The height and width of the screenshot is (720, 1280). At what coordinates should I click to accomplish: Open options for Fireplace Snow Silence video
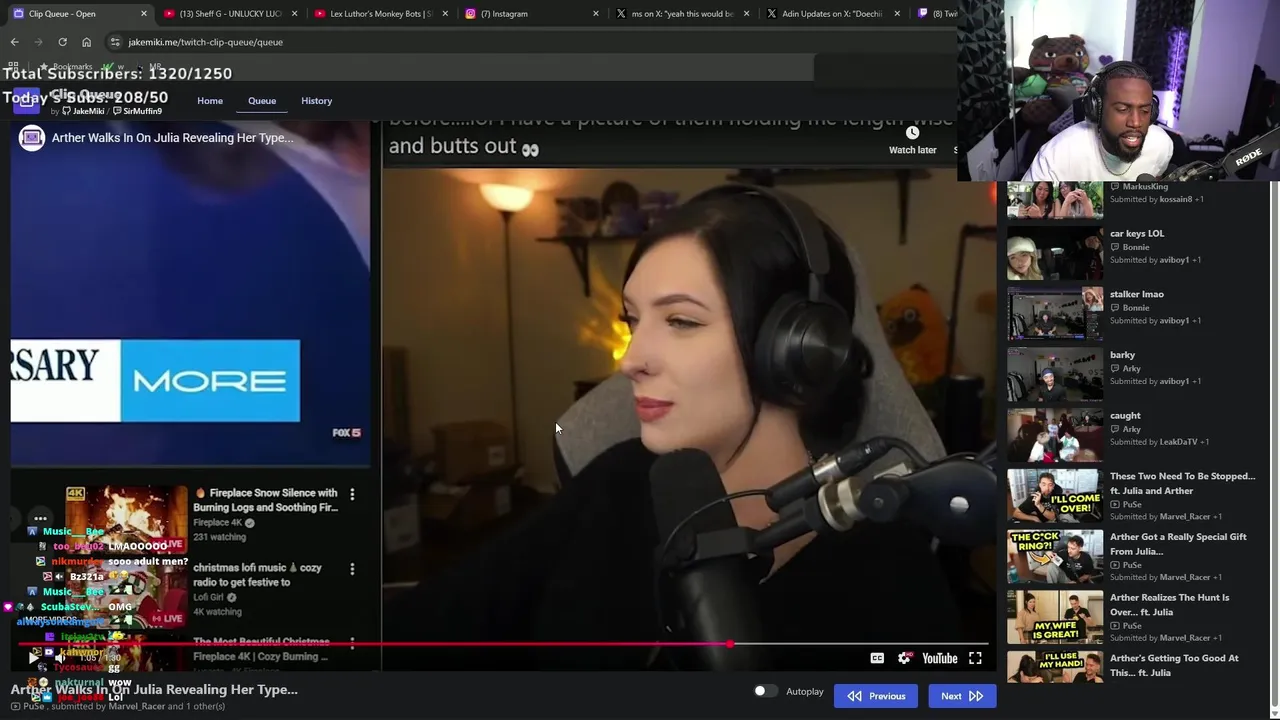352,494
